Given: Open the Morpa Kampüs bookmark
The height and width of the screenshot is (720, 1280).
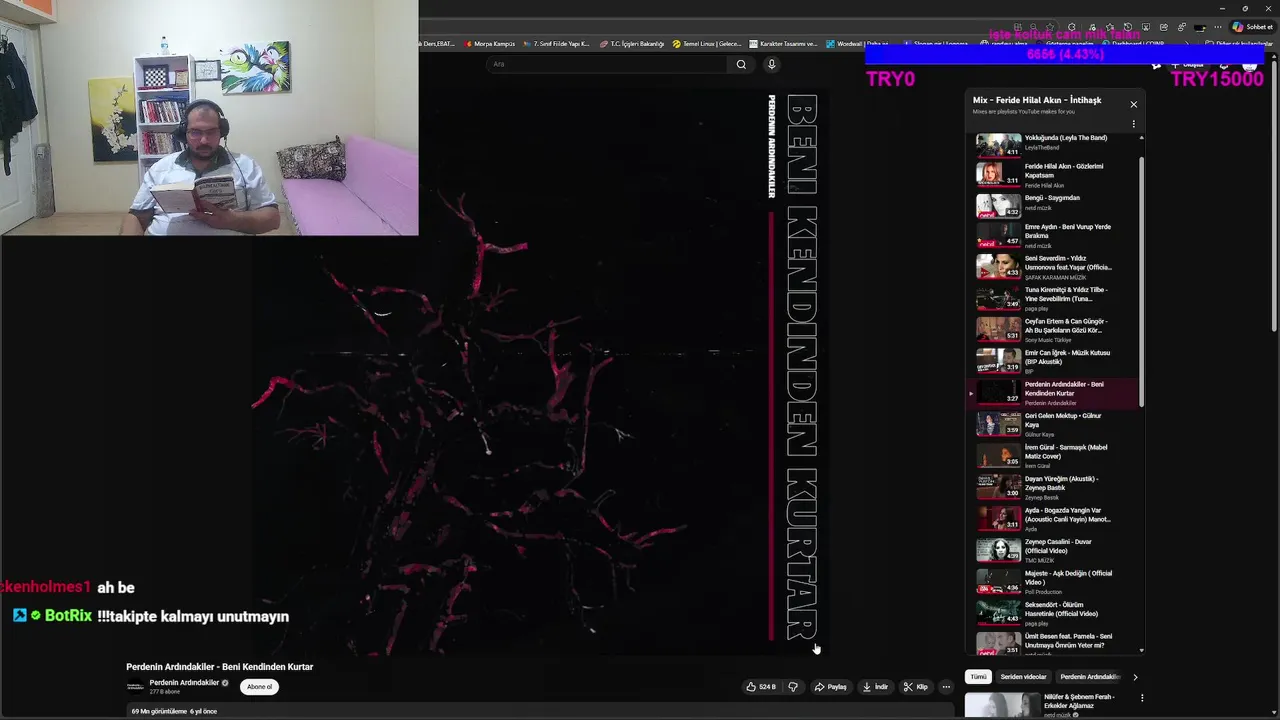Looking at the screenshot, I should tap(490, 44).
